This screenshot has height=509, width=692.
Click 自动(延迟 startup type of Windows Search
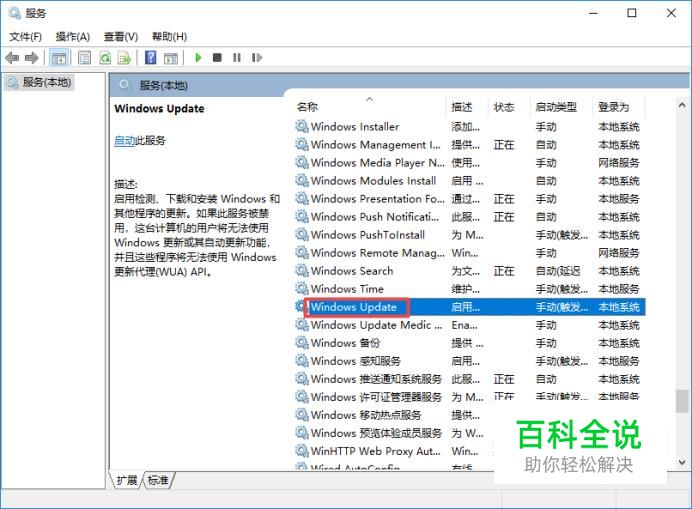coord(558,271)
